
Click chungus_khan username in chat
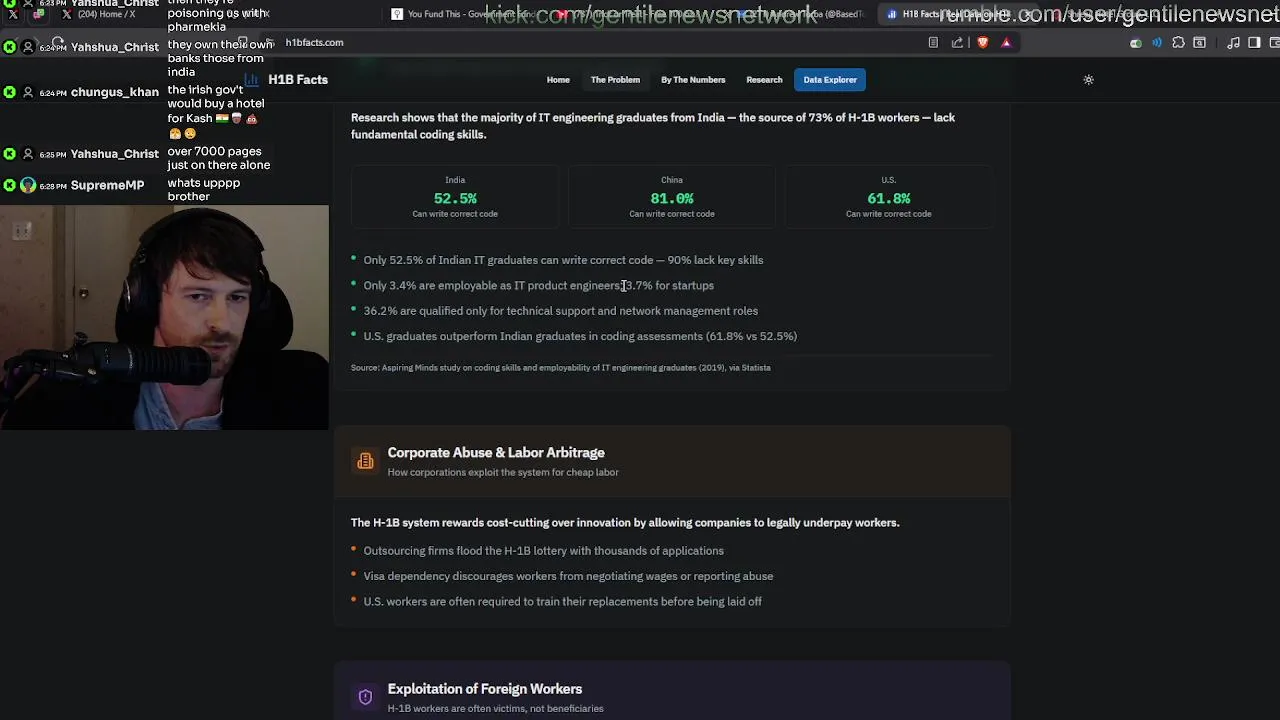tap(115, 92)
